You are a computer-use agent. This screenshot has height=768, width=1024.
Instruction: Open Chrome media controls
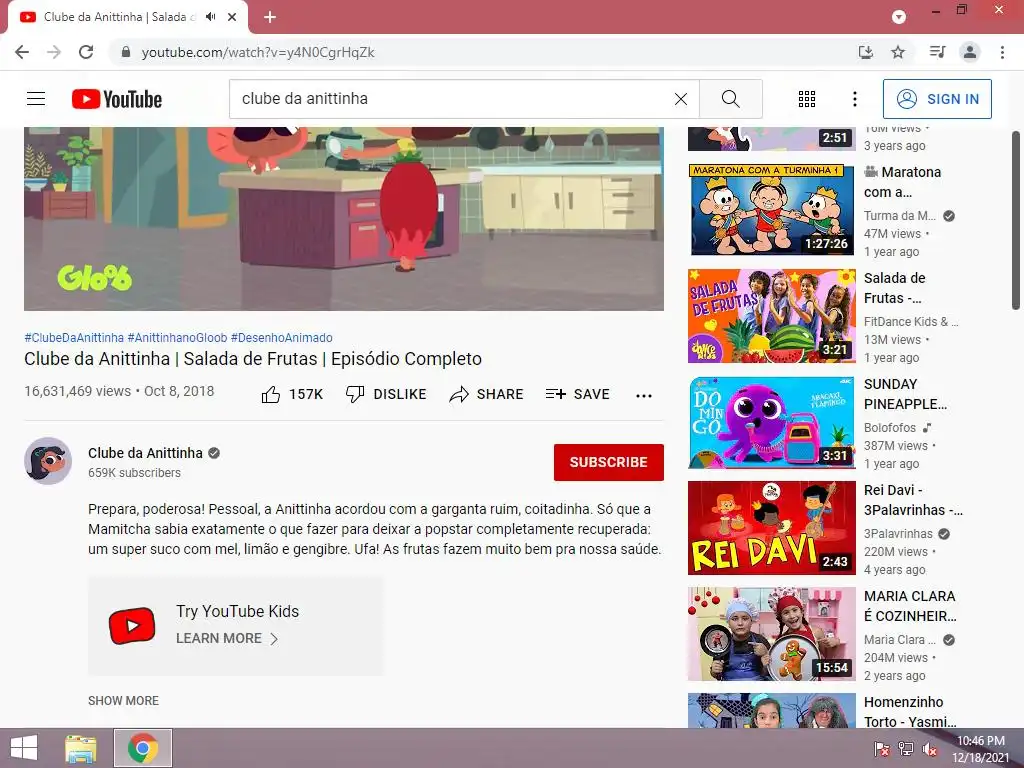point(937,52)
